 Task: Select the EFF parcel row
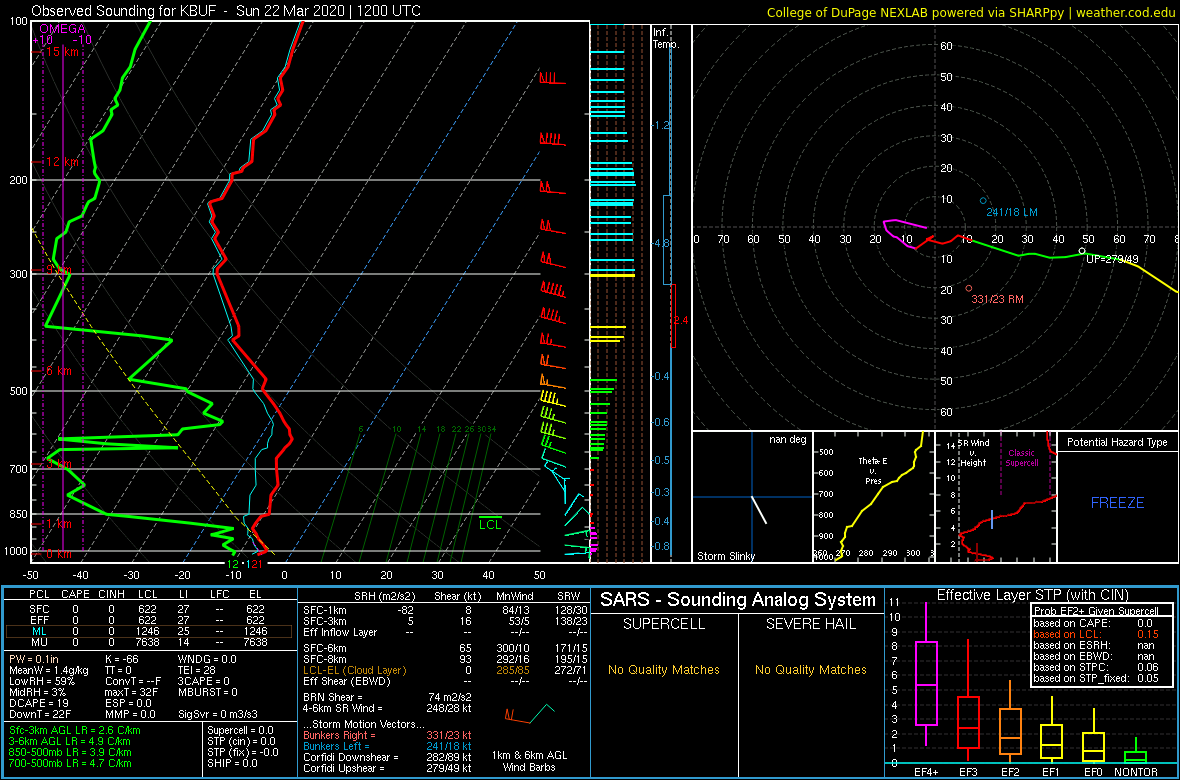149,620
